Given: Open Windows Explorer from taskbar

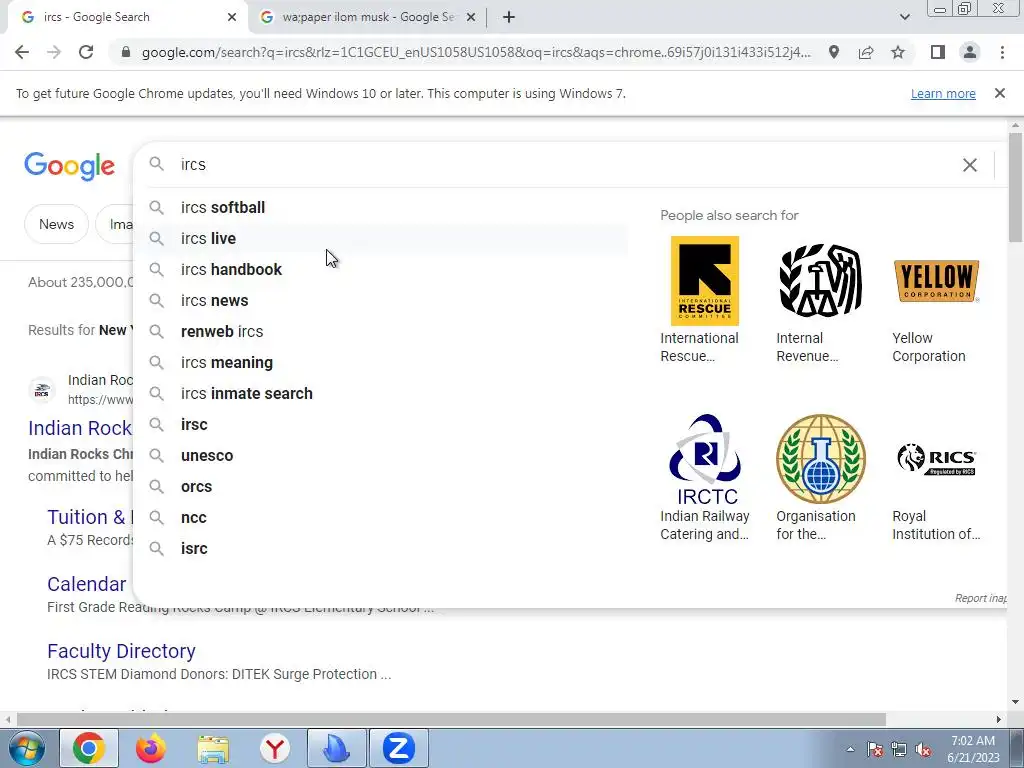Looking at the screenshot, I should [213, 748].
